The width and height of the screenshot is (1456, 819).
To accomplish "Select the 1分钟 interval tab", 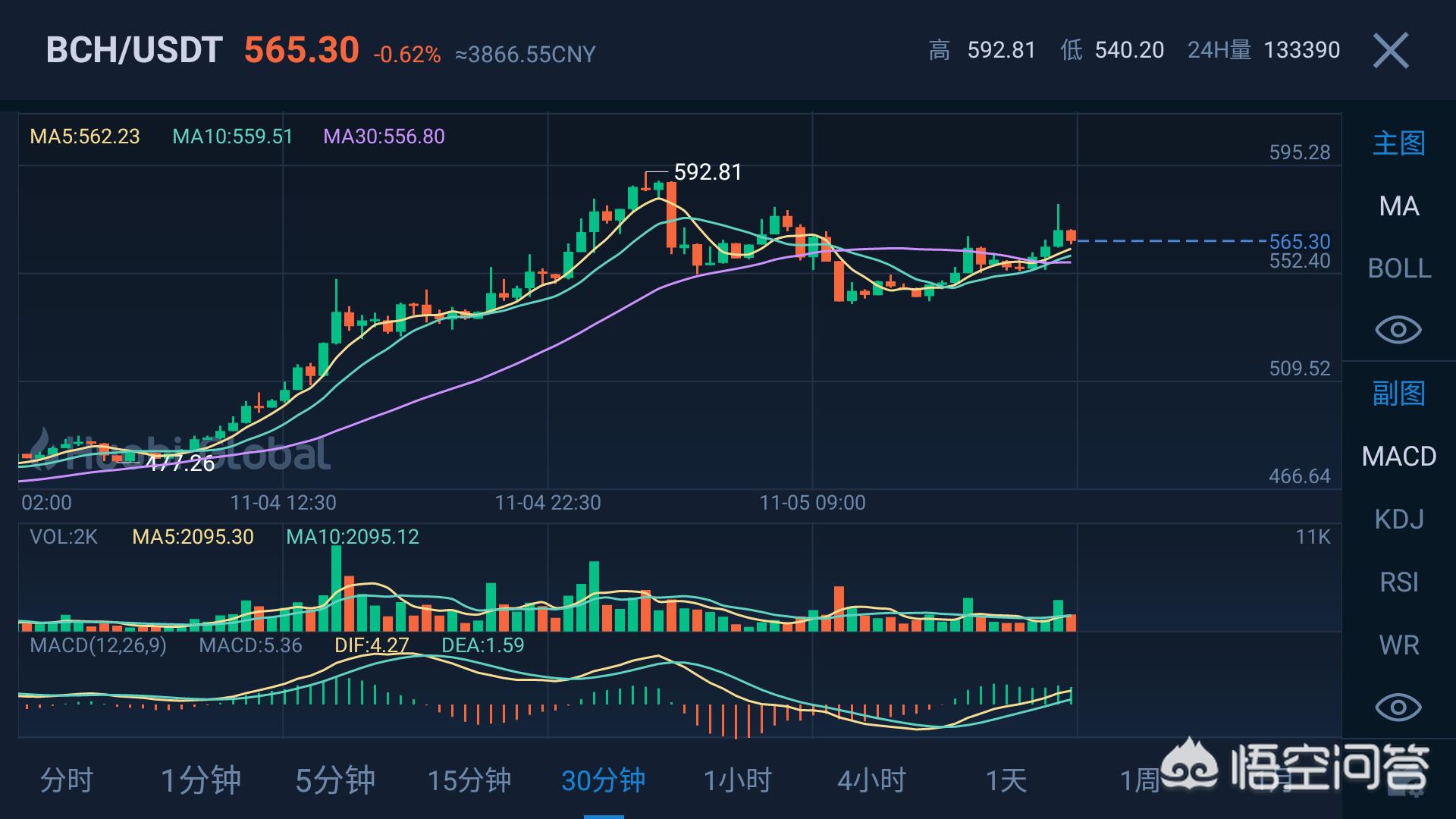I will [x=201, y=780].
